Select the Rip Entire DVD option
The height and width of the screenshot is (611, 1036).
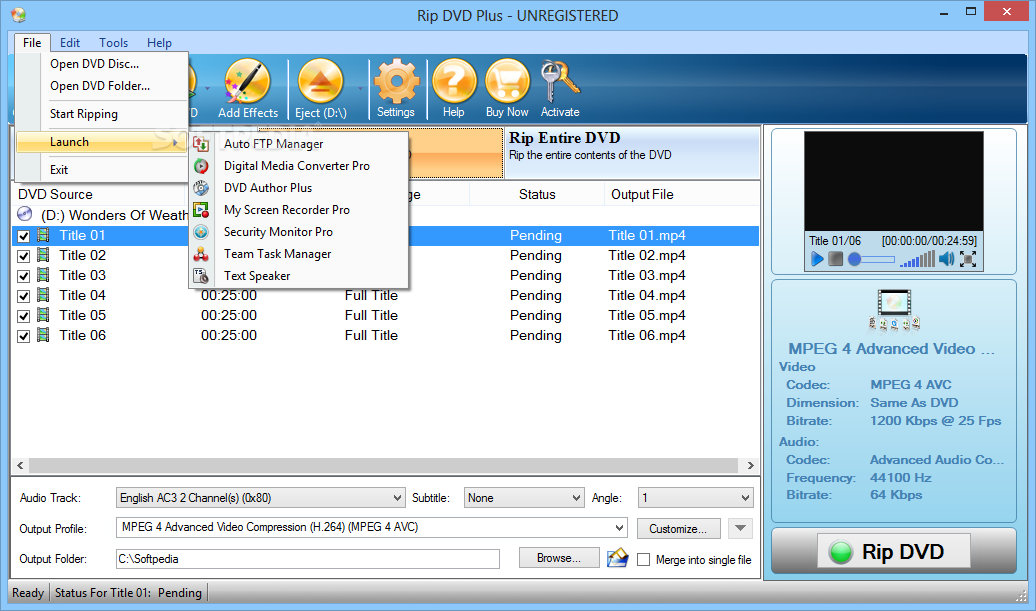(x=632, y=153)
